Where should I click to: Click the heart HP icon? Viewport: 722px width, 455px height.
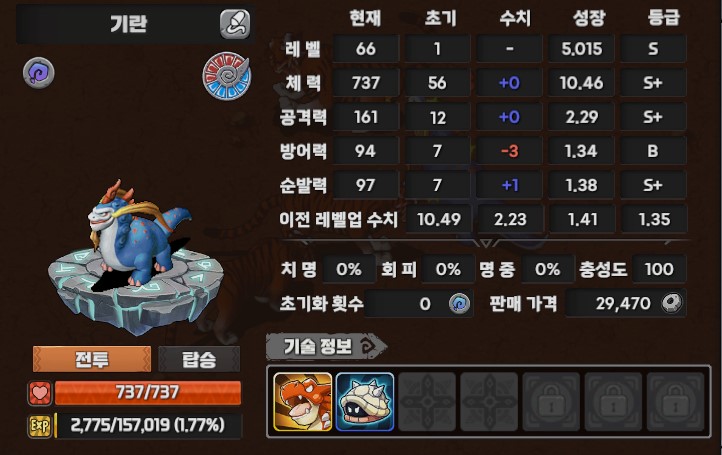[40, 393]
